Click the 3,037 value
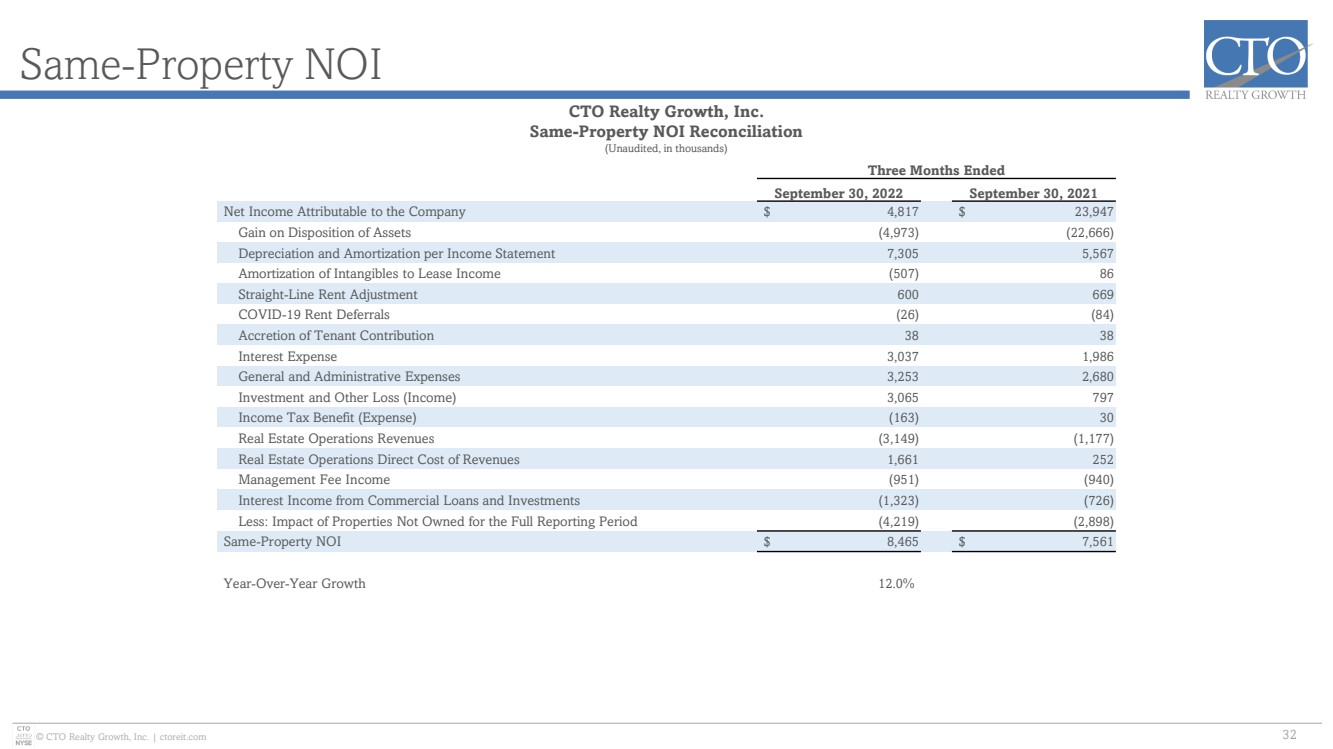1333x749 pixels. coord(902,356)
